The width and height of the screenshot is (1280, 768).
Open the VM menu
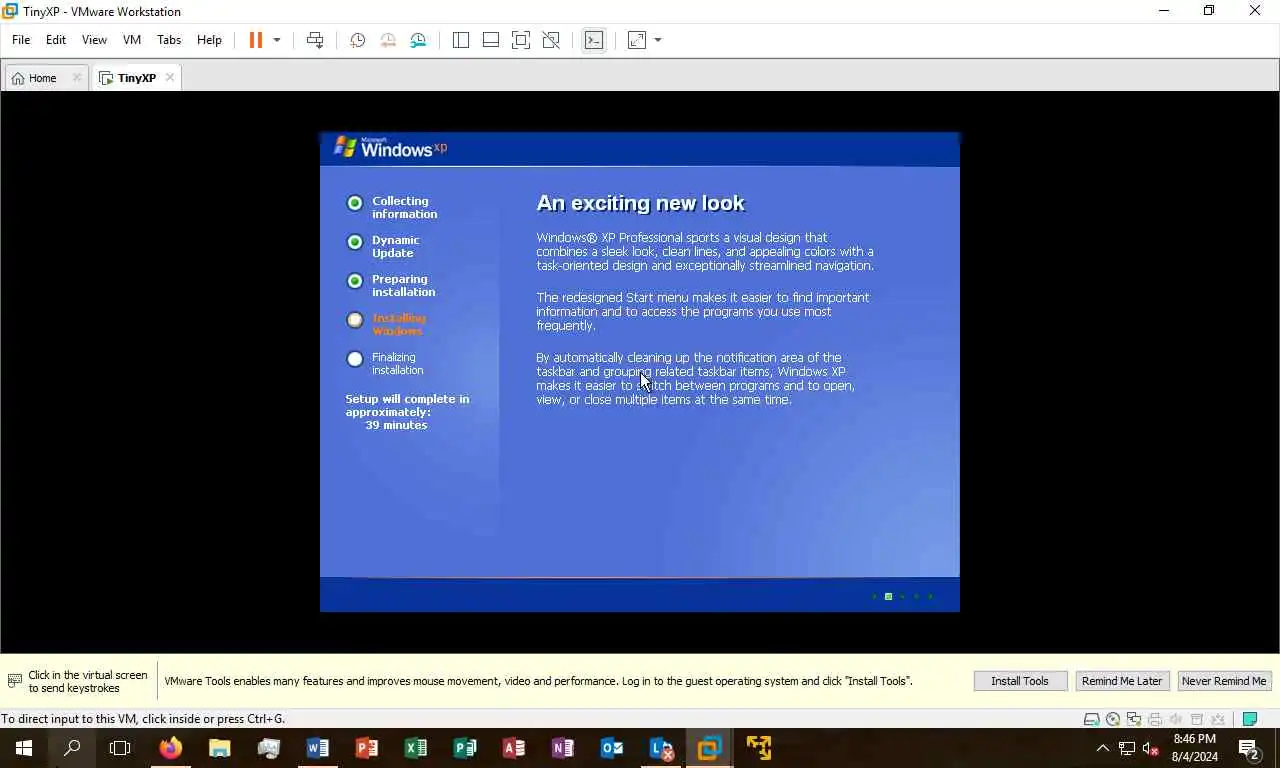(132, 40)
